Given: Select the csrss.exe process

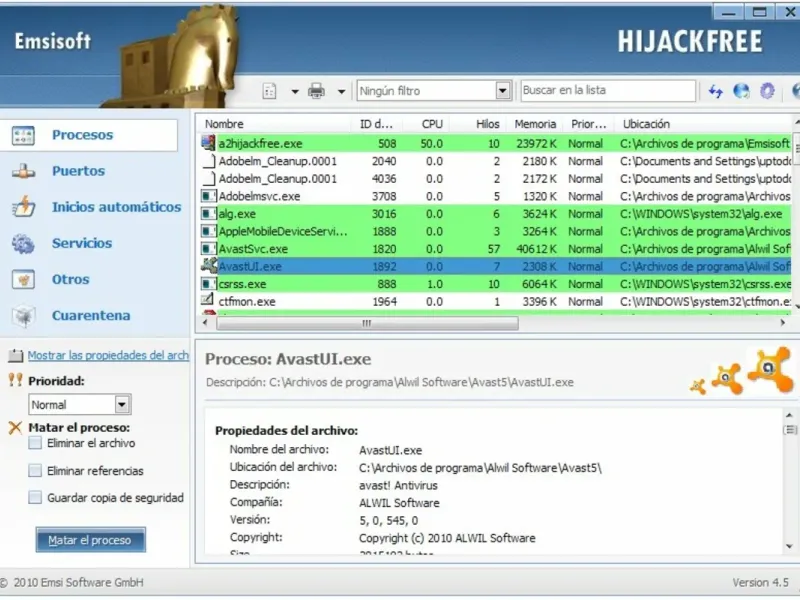Looking at the screenshot, I should 496,284.
